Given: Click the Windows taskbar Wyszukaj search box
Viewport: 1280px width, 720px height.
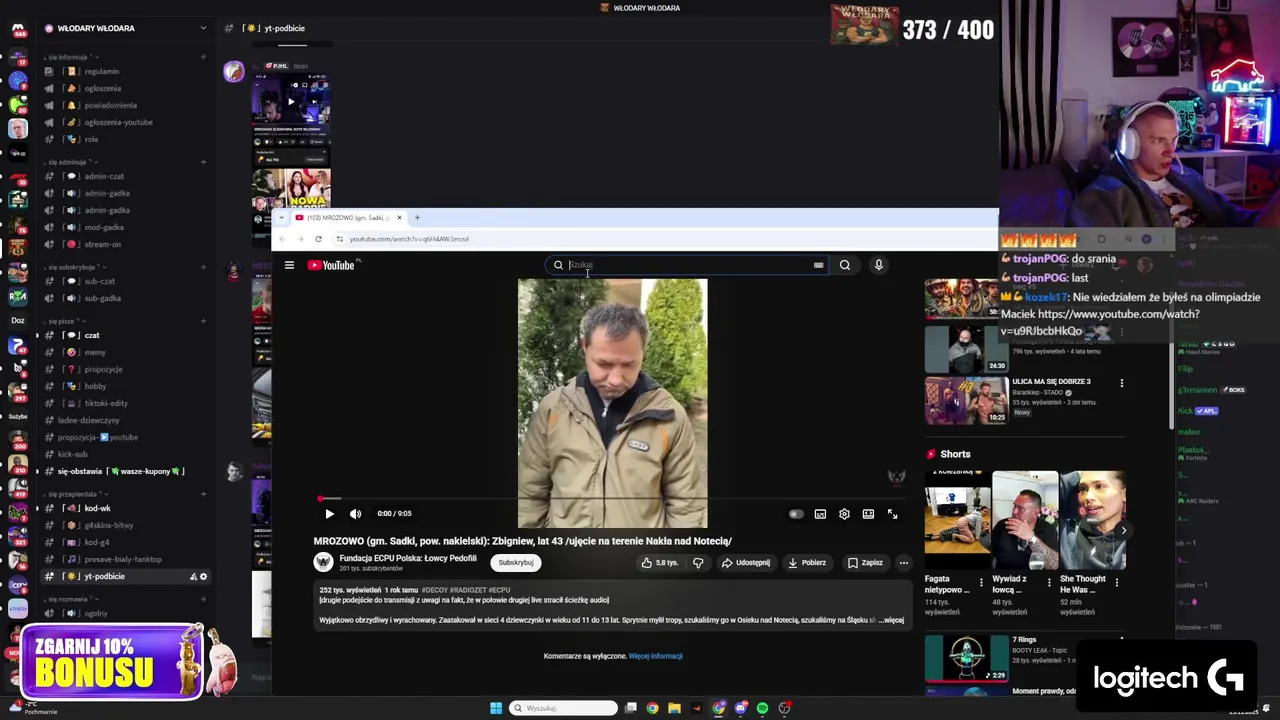Looking at the screenshot, I should [x=563, y=708].
